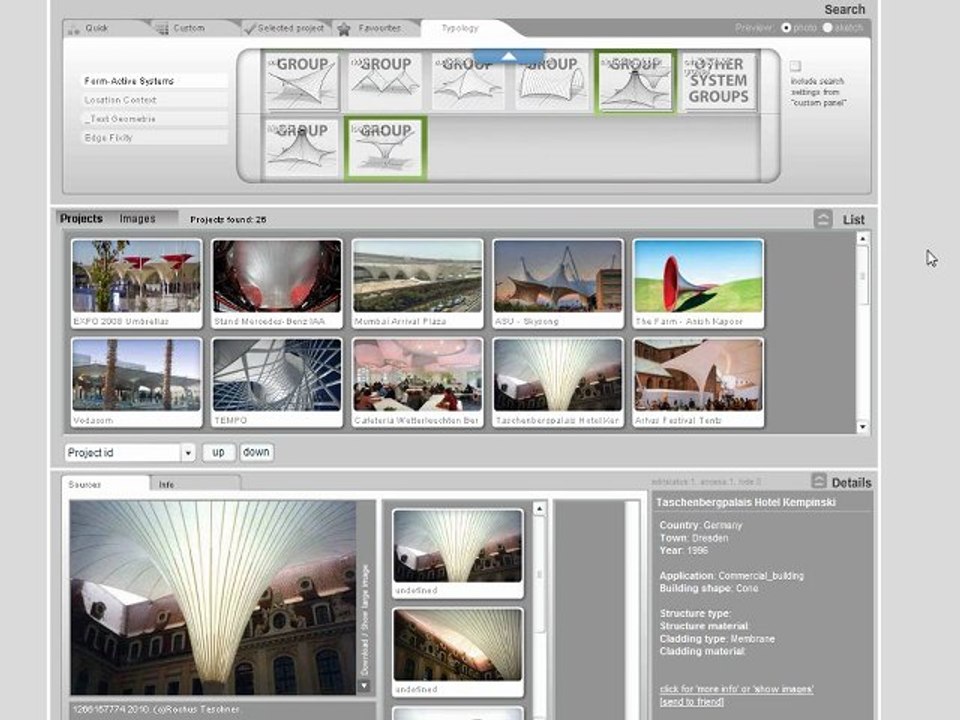Open the Project id sort dropdown
The width and height of the screenshot is (960, 720).
[x=130, y=452]
